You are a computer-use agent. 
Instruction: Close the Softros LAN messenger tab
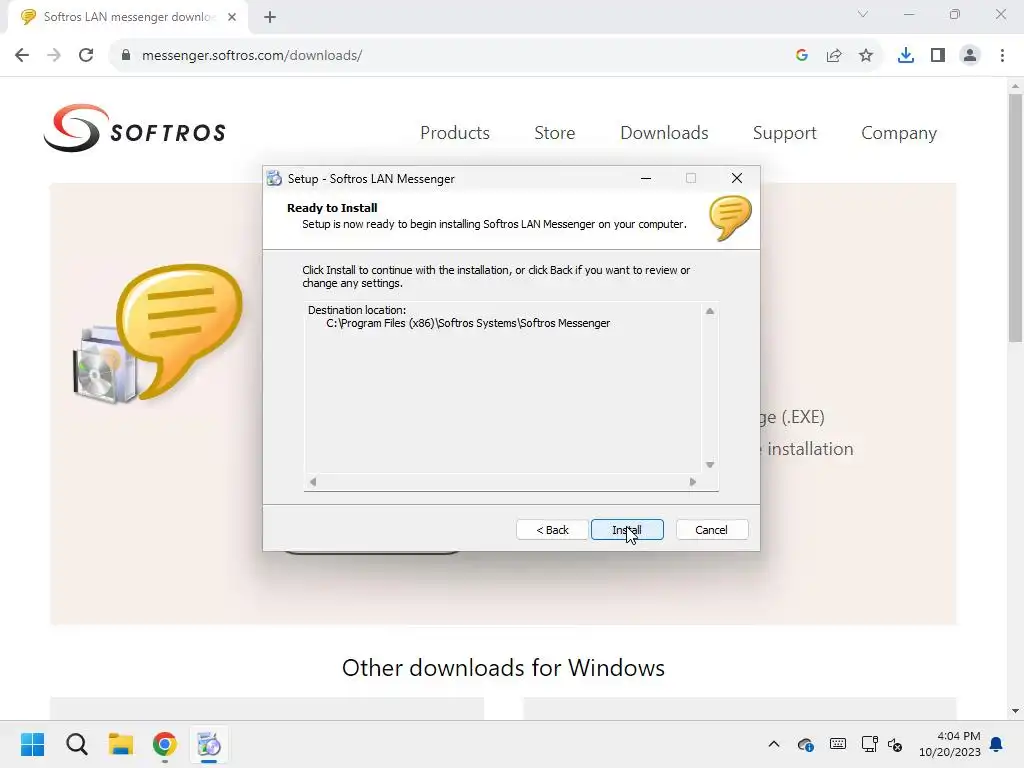(232, 17)
